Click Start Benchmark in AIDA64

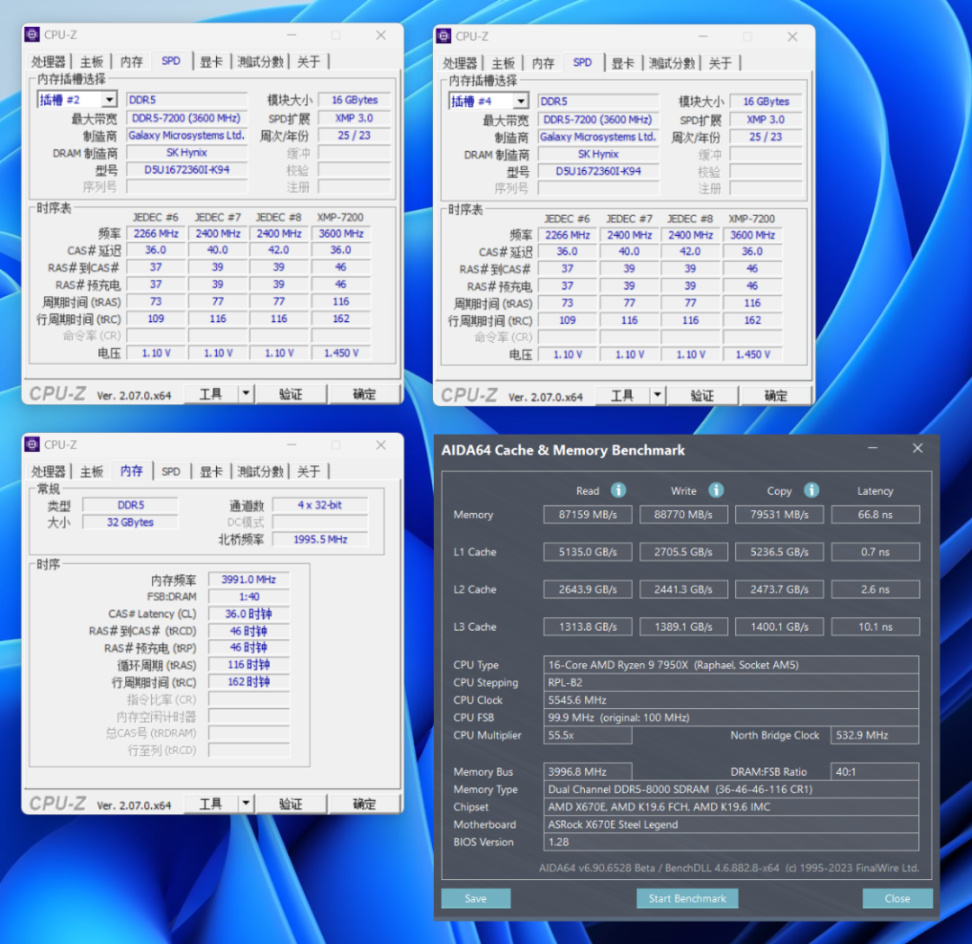(x=687, y=898)
